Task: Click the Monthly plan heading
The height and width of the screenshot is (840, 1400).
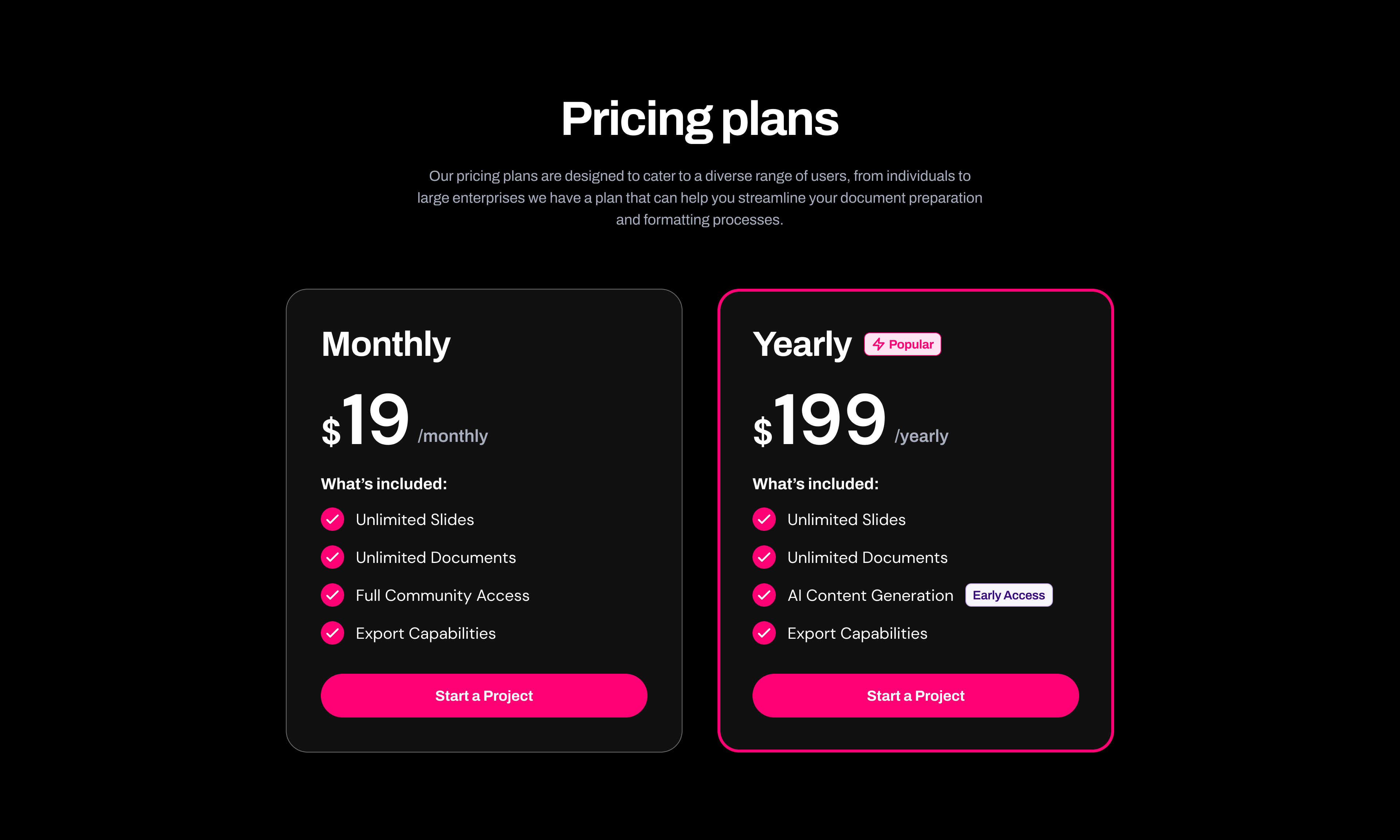Action: pyautogui.click(x=386, y=344)
